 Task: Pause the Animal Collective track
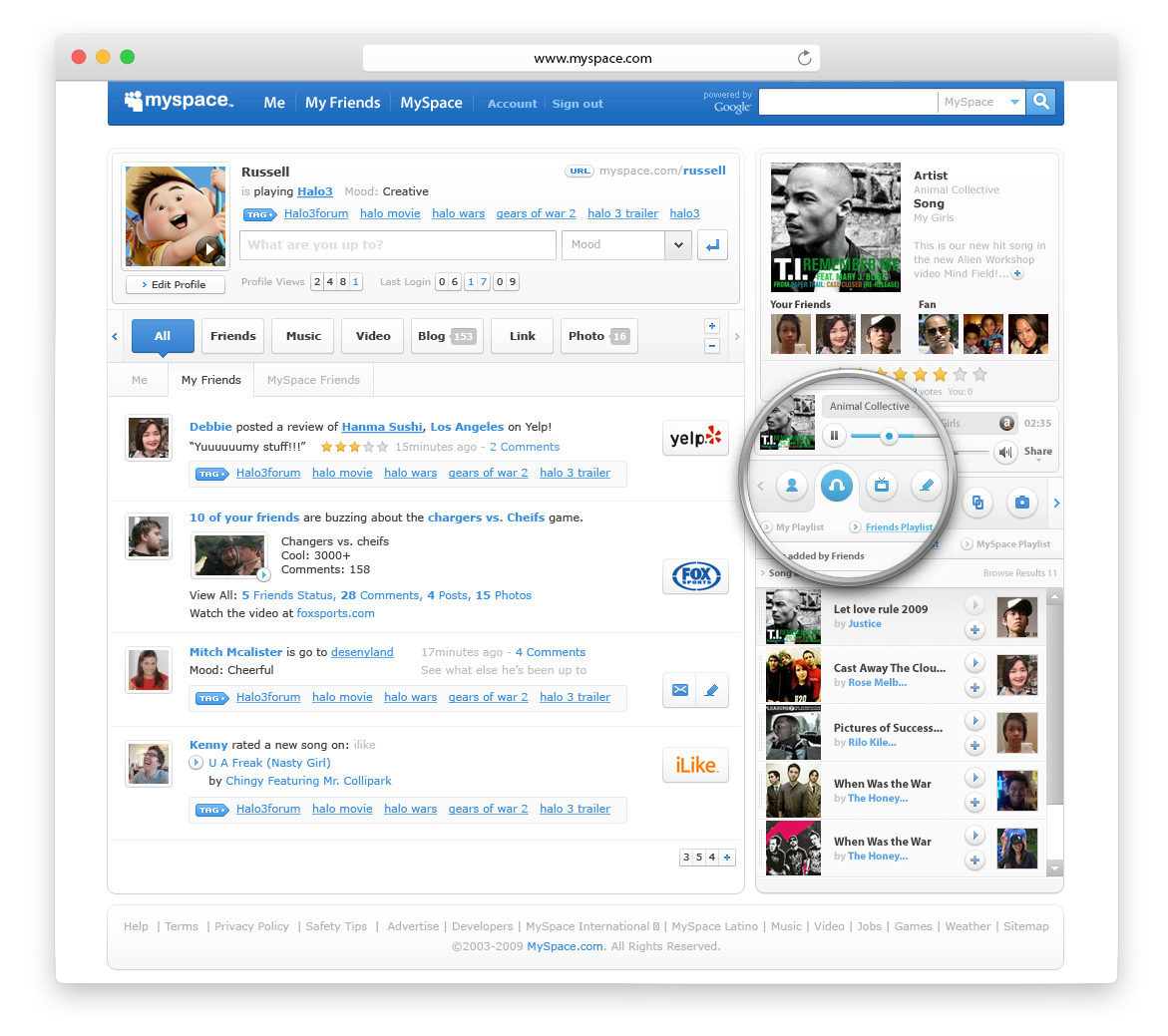coord(834,436)
